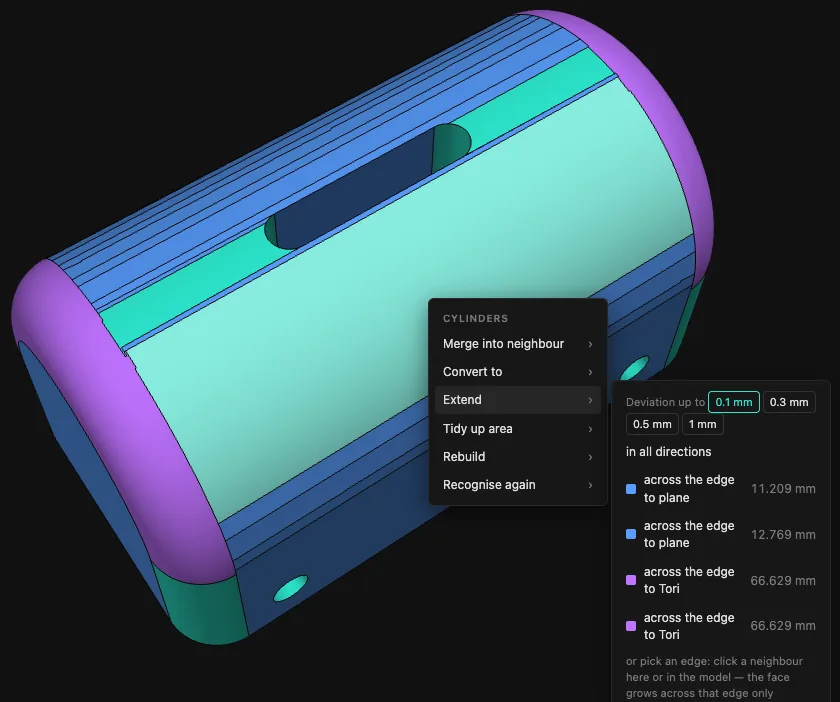840x702 pixels.
Task: Open the Convert to submenu
Action: (518, 372)
